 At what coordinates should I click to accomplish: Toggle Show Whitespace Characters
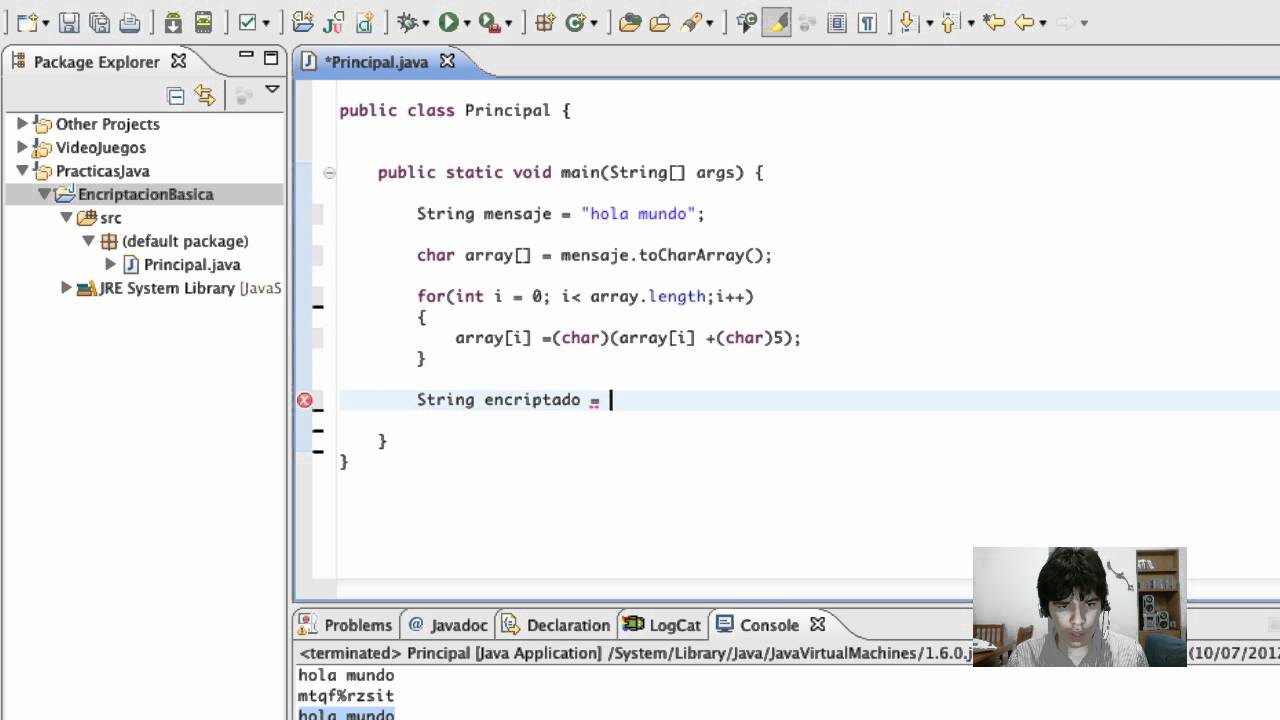(x=866, y=21)
